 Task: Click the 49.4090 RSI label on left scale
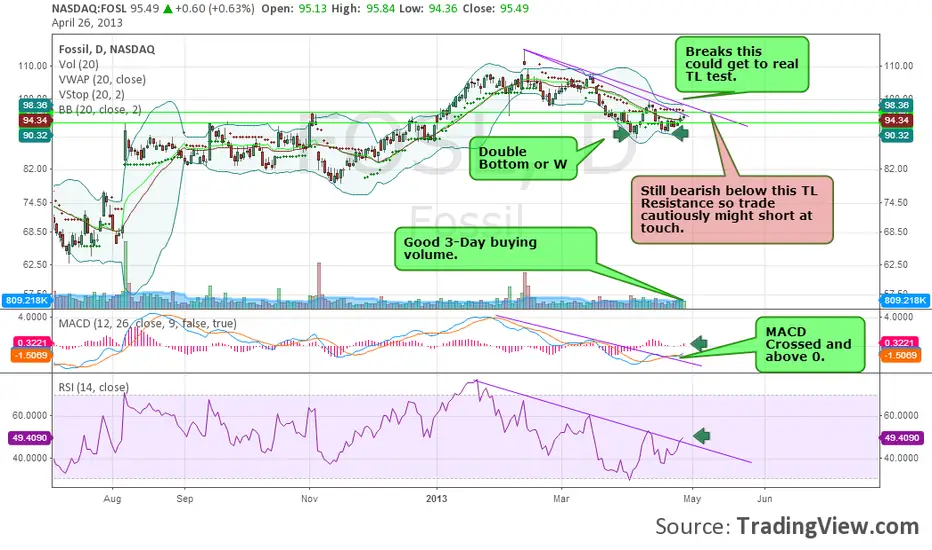tap(30, 438)
